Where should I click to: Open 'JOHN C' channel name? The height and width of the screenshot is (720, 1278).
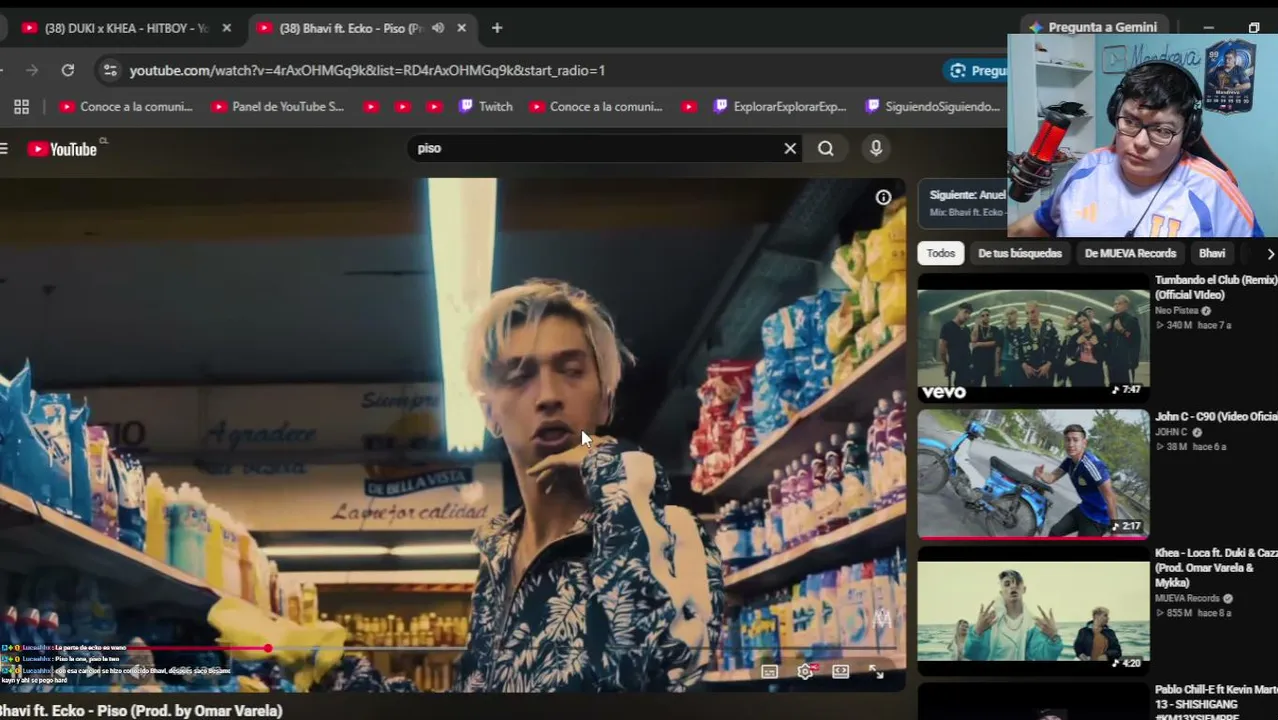(x=1171, y=433)
